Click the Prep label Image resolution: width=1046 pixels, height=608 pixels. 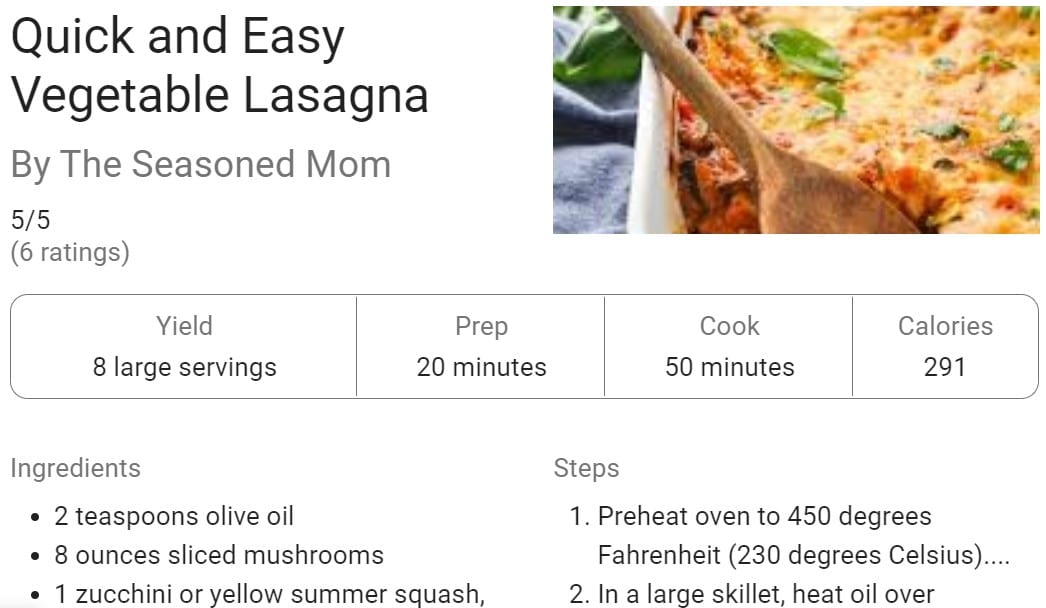click(x=481, y=326)
